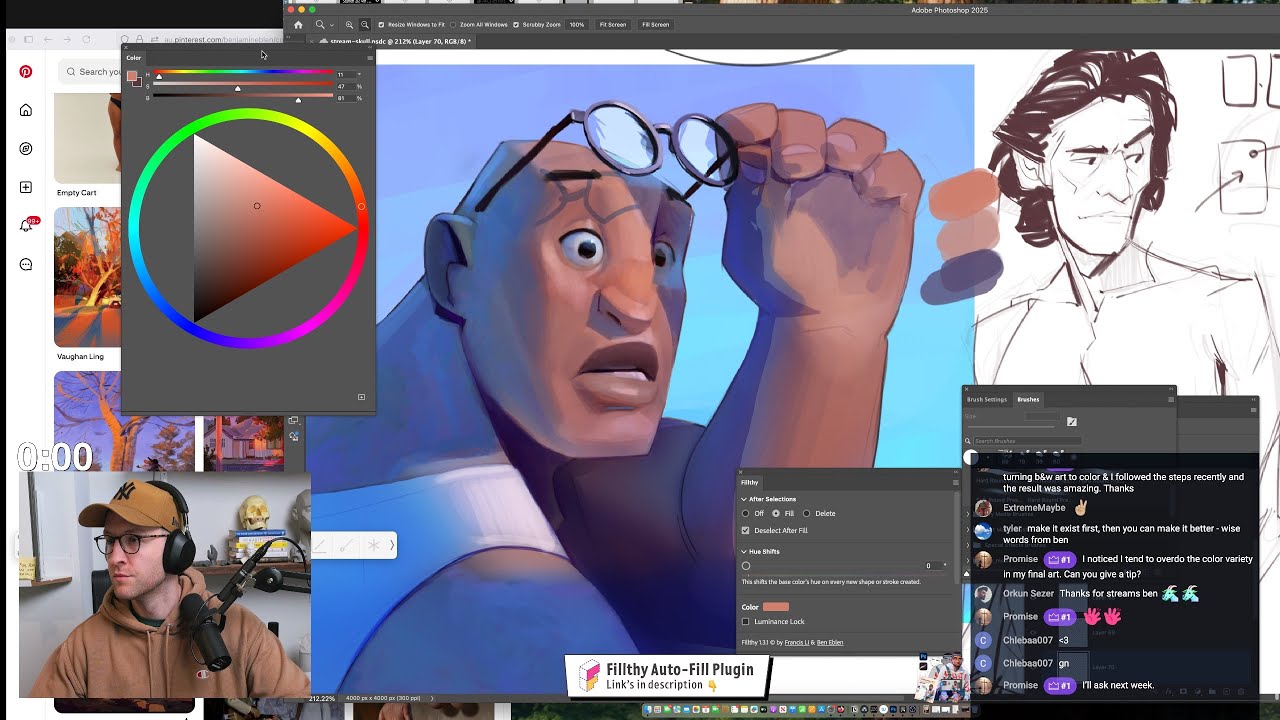Click the 100% zoom button
Screen dimensions: 1280x720
[x=577, y=25]
